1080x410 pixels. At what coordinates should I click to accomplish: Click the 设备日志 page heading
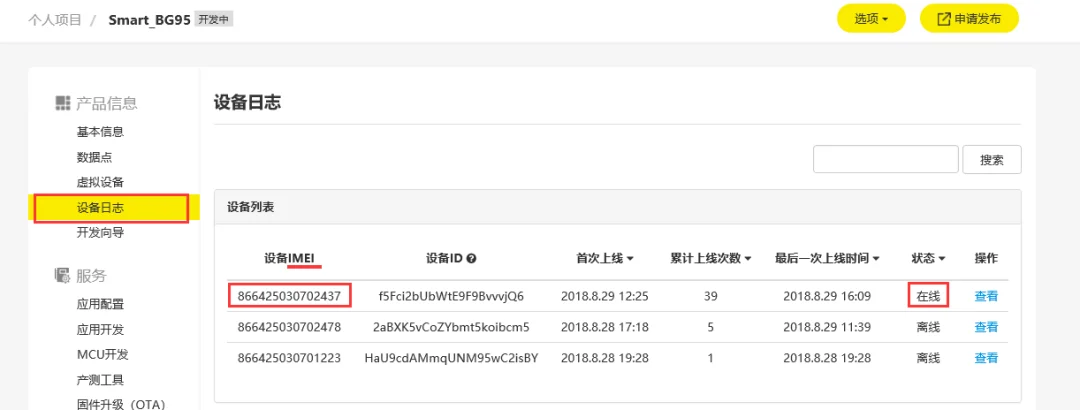[x=247, y=102]
